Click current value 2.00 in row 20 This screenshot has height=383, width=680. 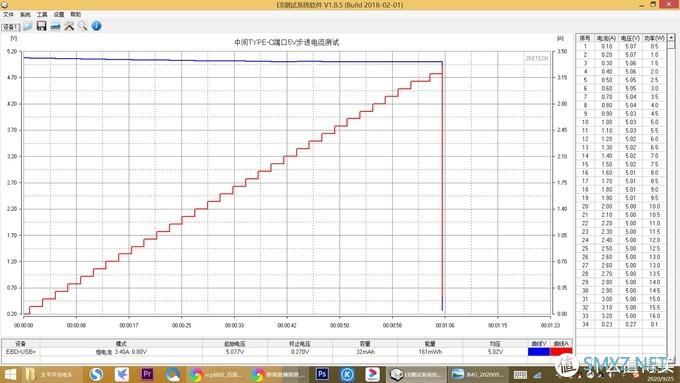607,206
